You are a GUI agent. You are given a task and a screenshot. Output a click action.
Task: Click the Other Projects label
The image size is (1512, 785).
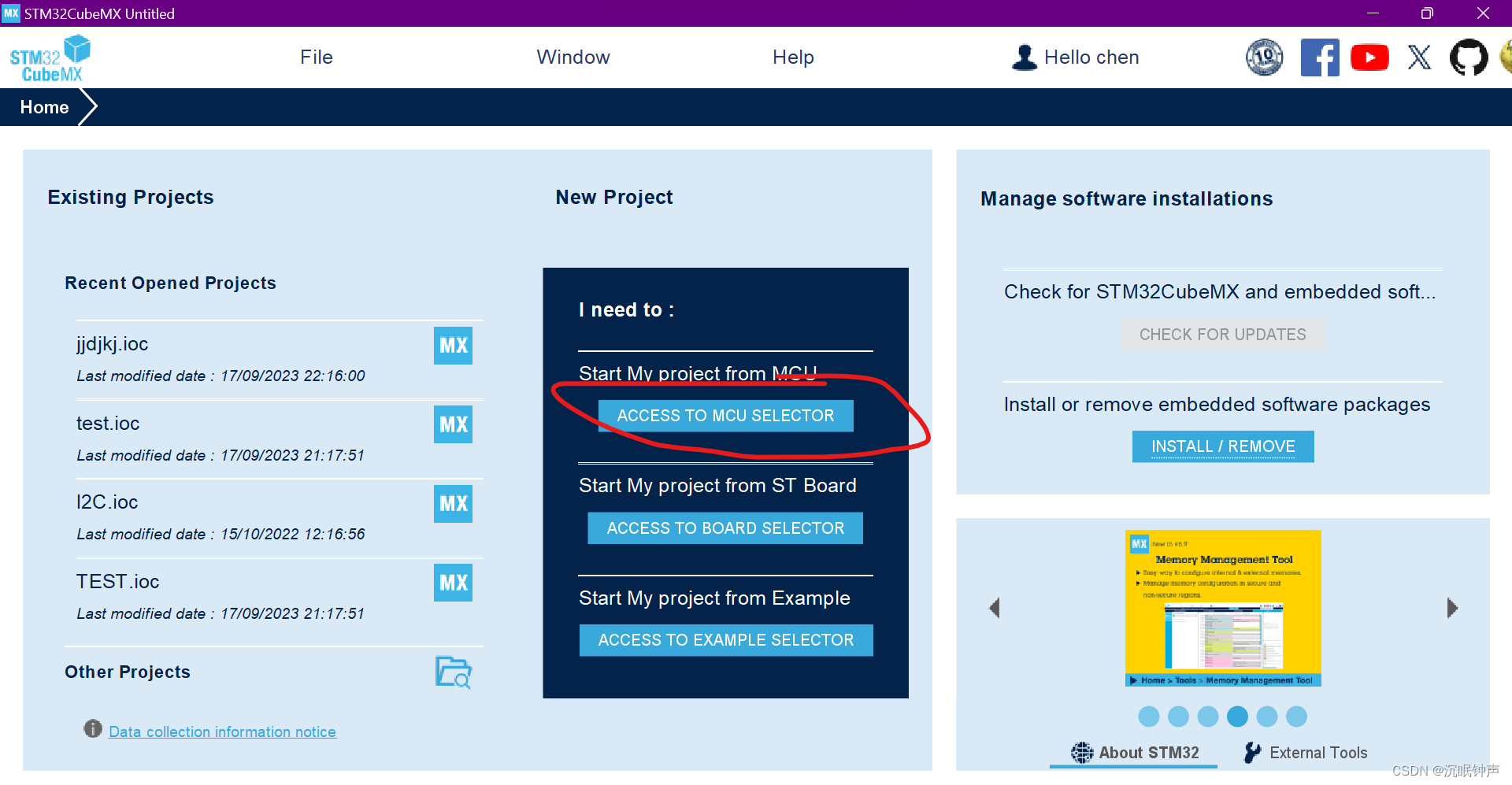128,672
